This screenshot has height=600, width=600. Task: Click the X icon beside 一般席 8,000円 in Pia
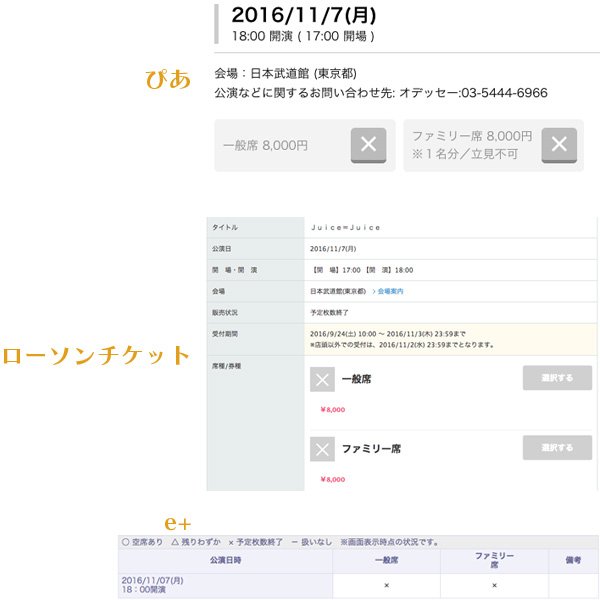pos(368,145)
